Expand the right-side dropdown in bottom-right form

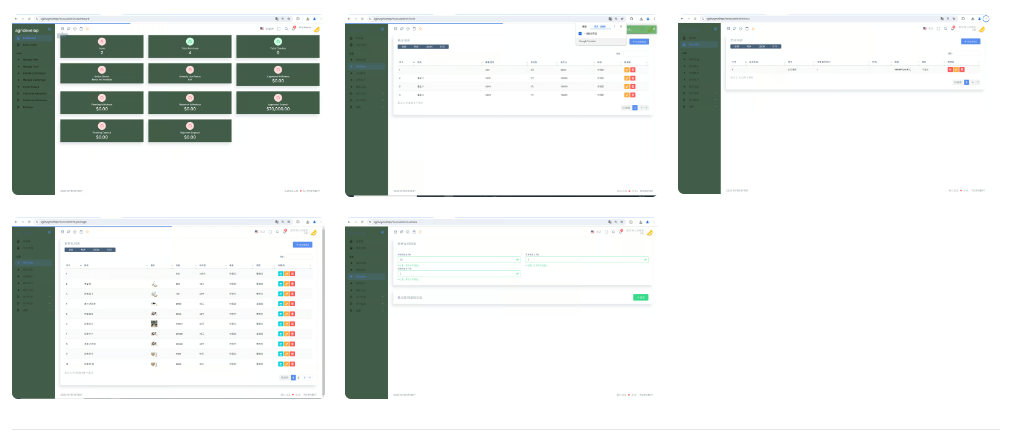[586, 260]
